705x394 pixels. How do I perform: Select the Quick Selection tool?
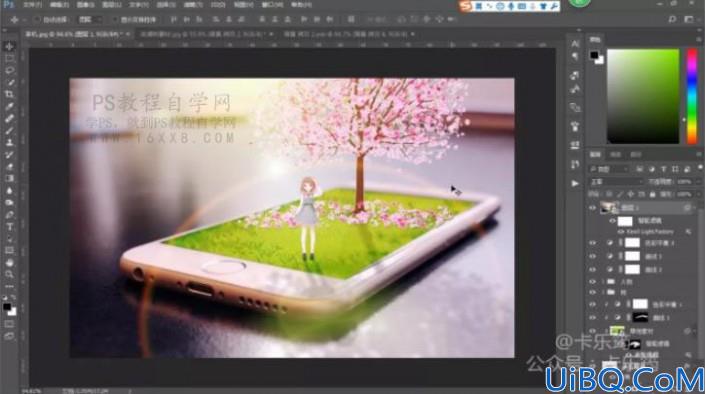(9, 83)
